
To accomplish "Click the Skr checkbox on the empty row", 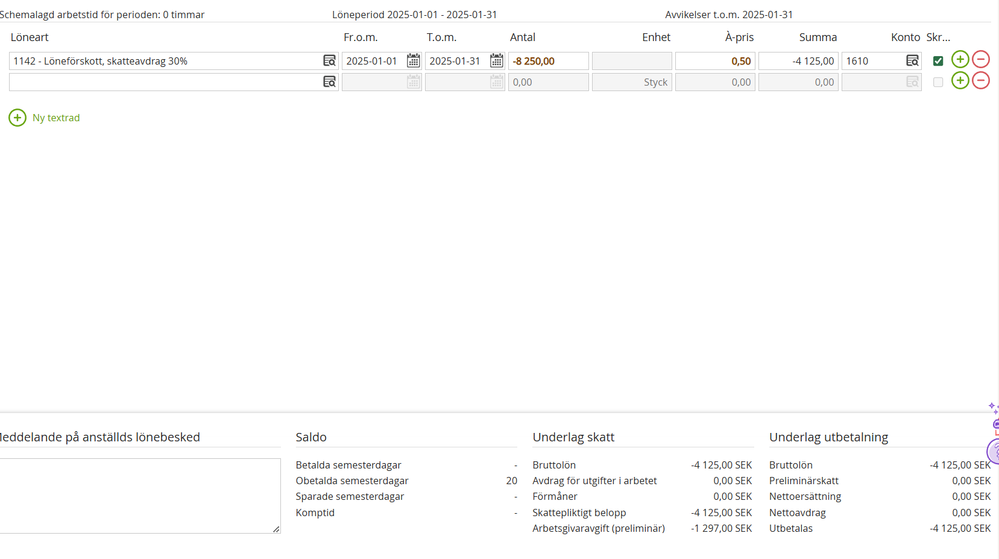I will pyautogui.click(x=938, y=82).
